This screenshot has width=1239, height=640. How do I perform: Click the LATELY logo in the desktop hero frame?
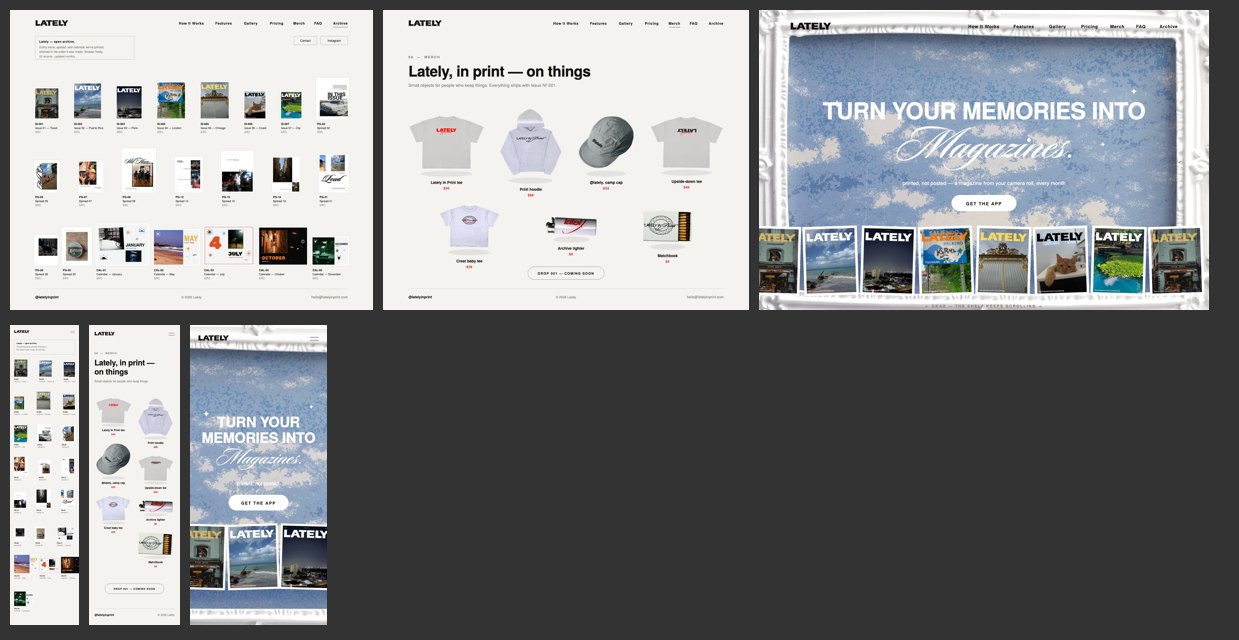click(x=810, y=26)
